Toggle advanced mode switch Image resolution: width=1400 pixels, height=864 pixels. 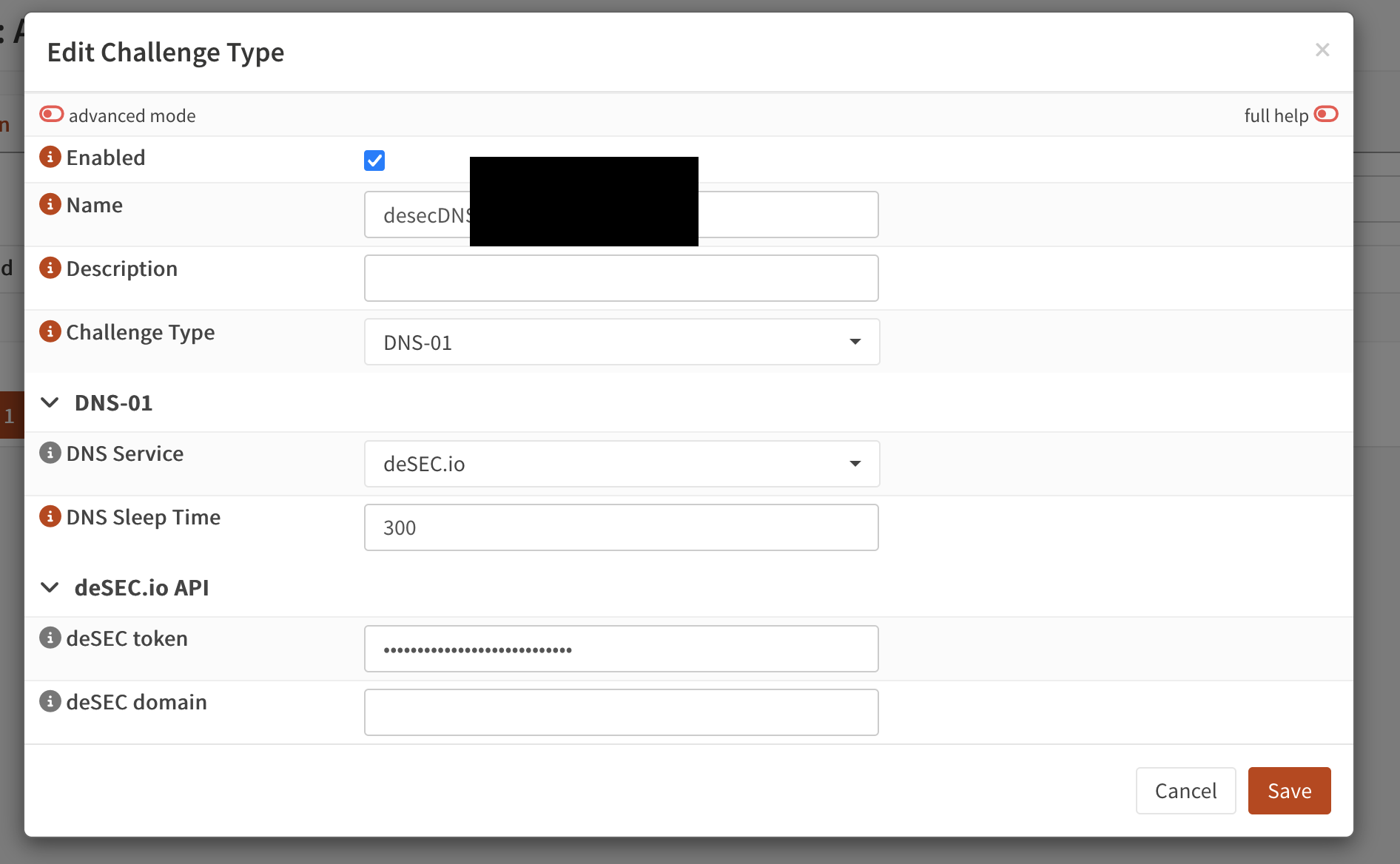click(52, 114)
